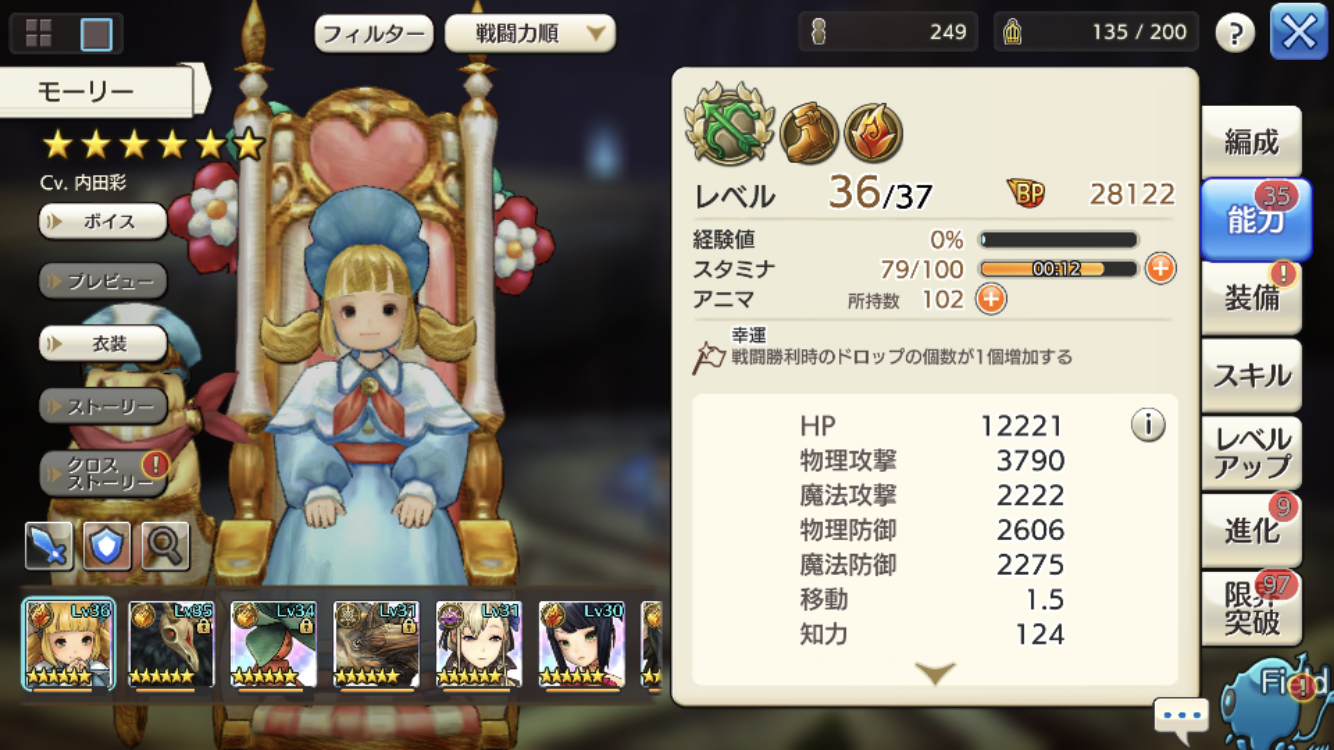Open the 戦闘力順 sort dropdown
Viewport: 1334px width, 750px height.
pyautogui.click(x=530, y=34)
